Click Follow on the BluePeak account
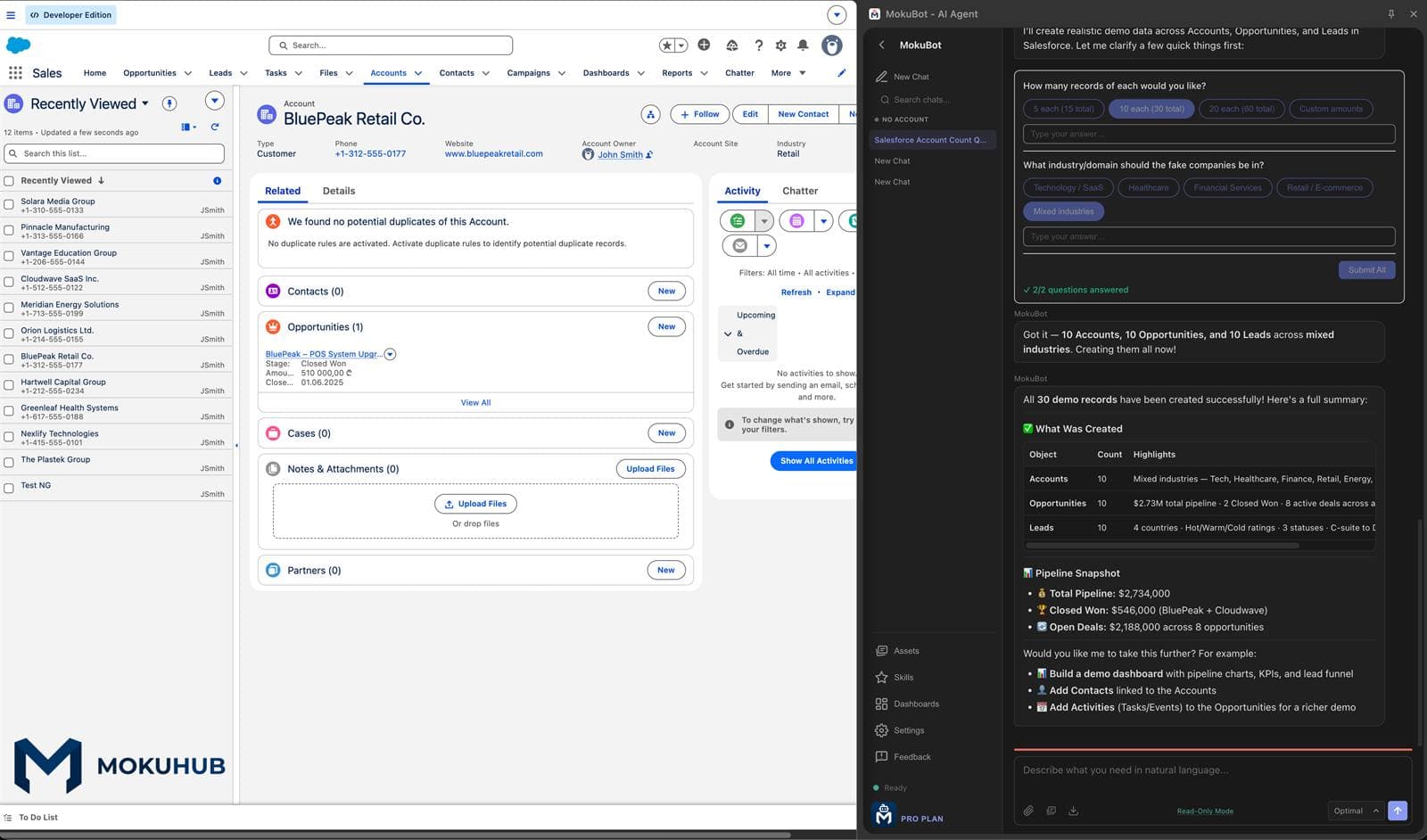Image resolution: width=1427 pixels, height=840 pixels. [699, 114]
